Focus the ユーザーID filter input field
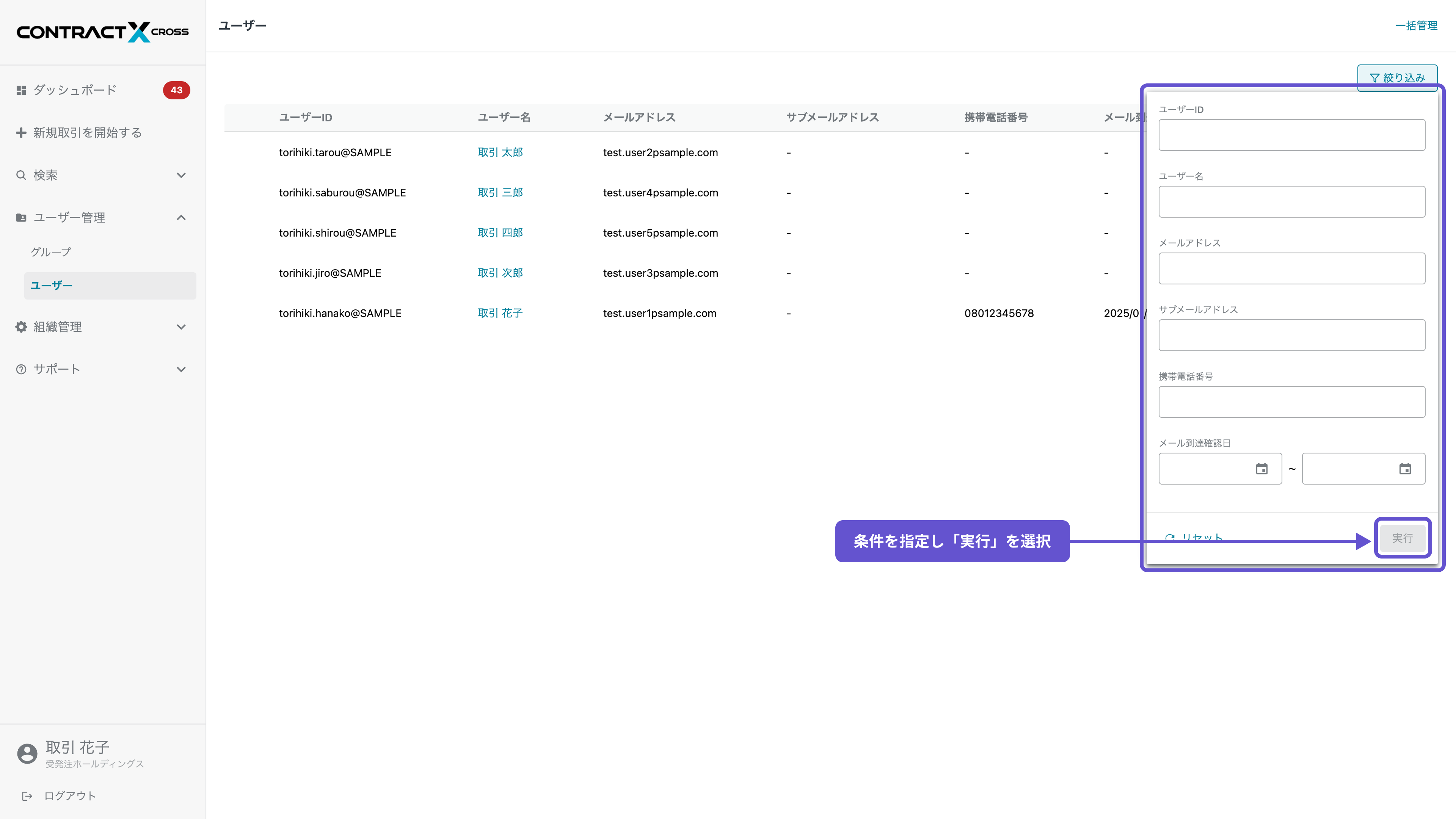 pos(1291,135)
